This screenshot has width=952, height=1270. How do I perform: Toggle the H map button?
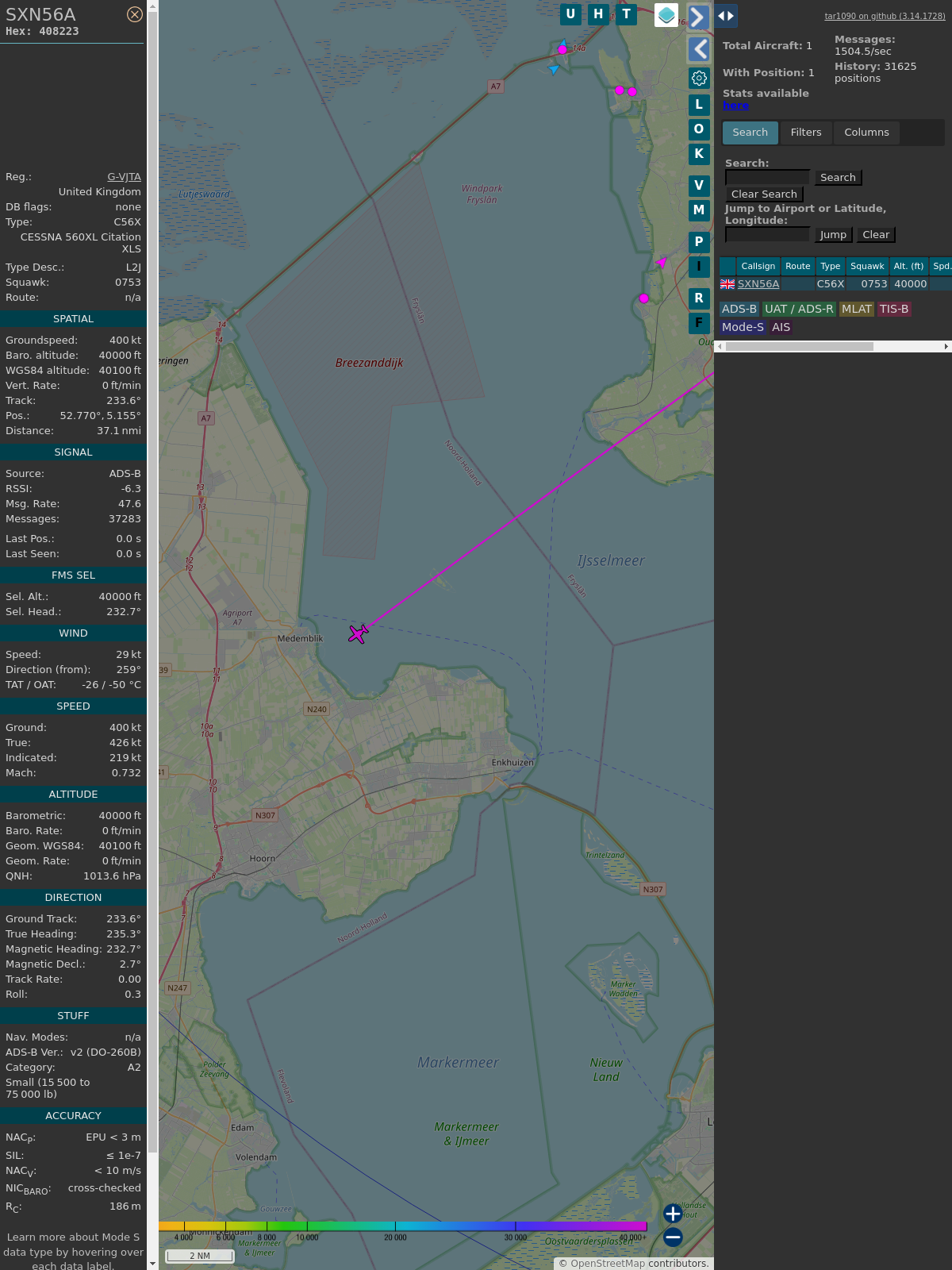pos(598,14)
